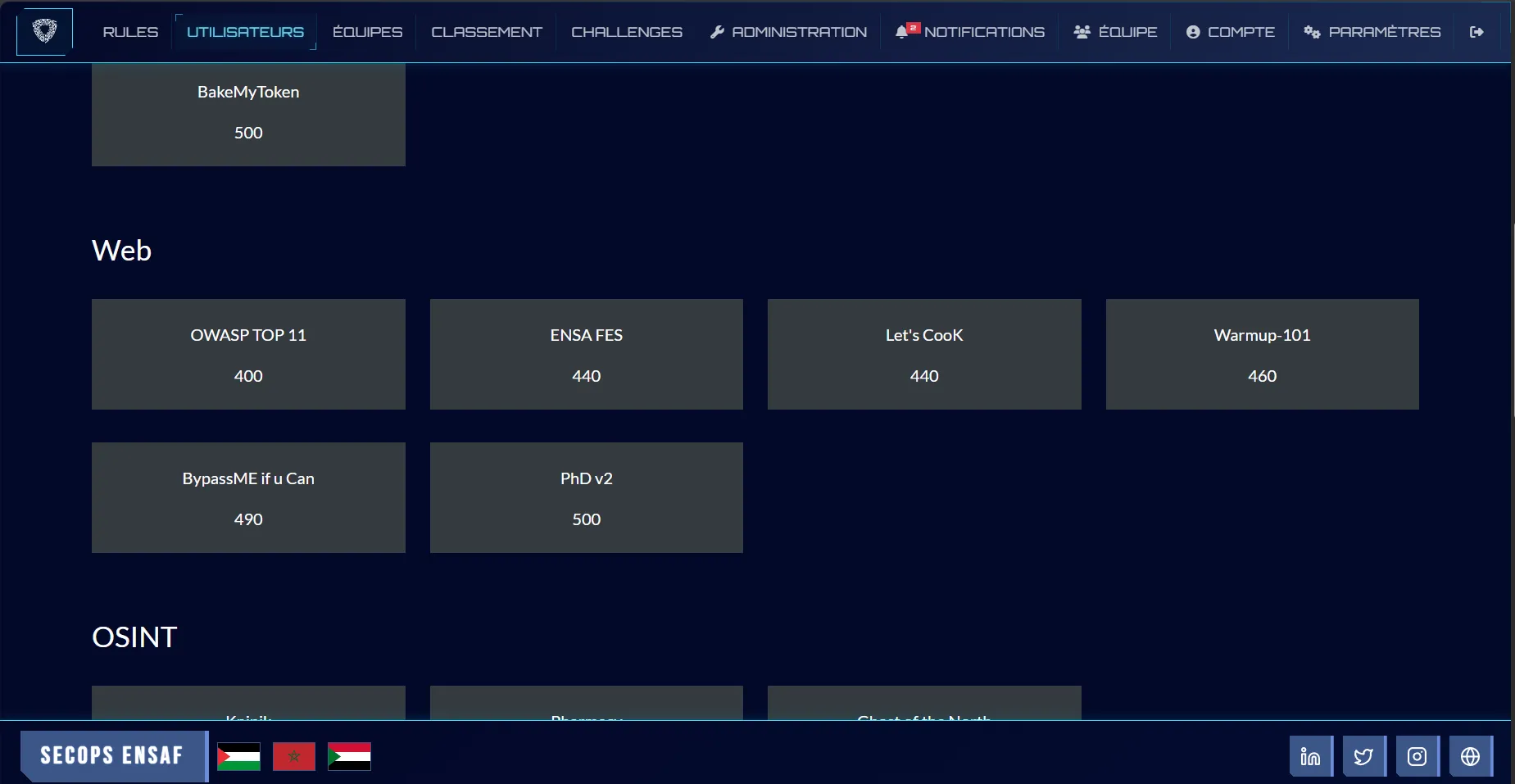Click the shield logo in the navbar

(44, 31)
